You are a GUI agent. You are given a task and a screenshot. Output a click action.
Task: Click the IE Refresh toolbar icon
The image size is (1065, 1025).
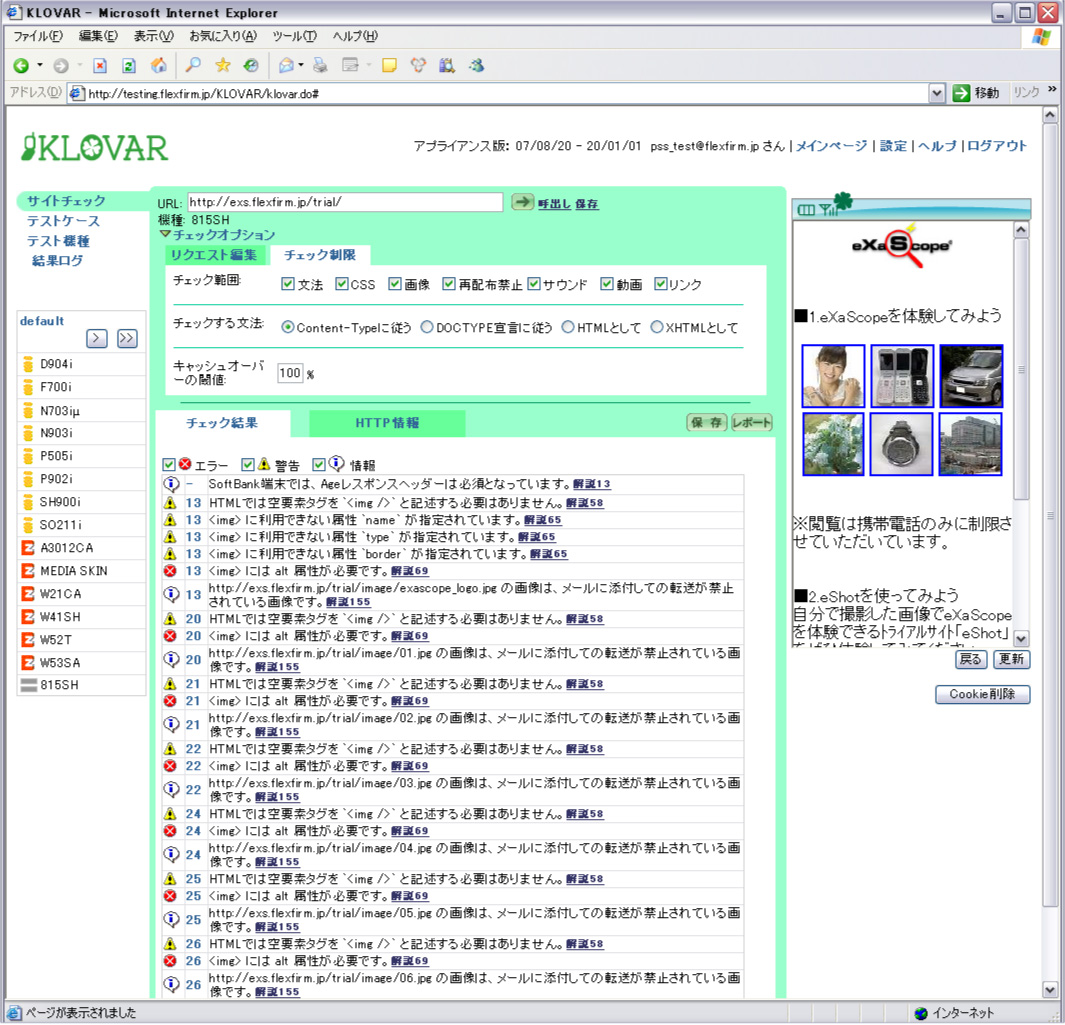coord(129,66)
